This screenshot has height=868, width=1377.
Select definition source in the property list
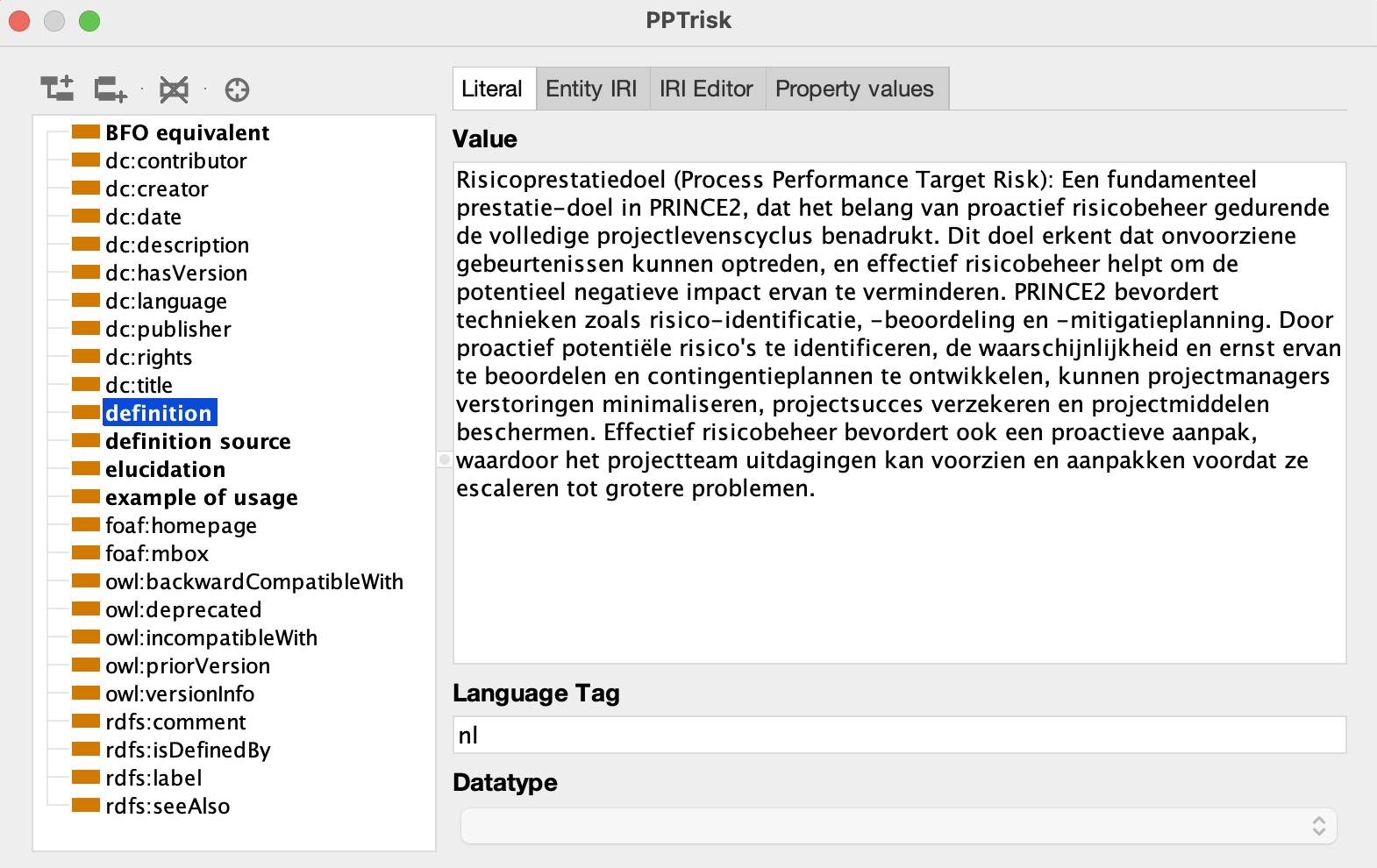coord(197,441)
